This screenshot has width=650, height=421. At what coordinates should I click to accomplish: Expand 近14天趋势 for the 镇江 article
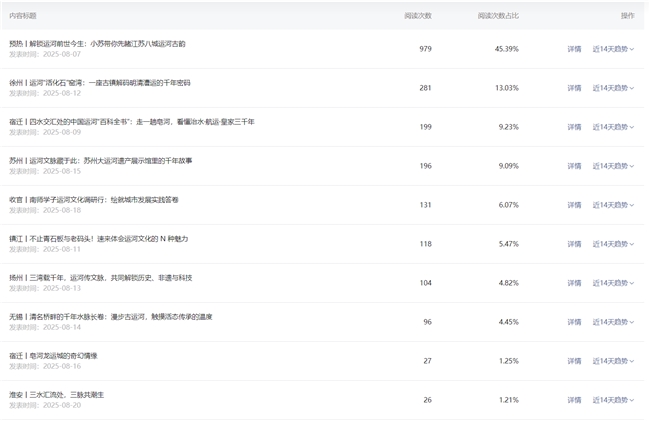pyautogui.click(x=613, y=244)
